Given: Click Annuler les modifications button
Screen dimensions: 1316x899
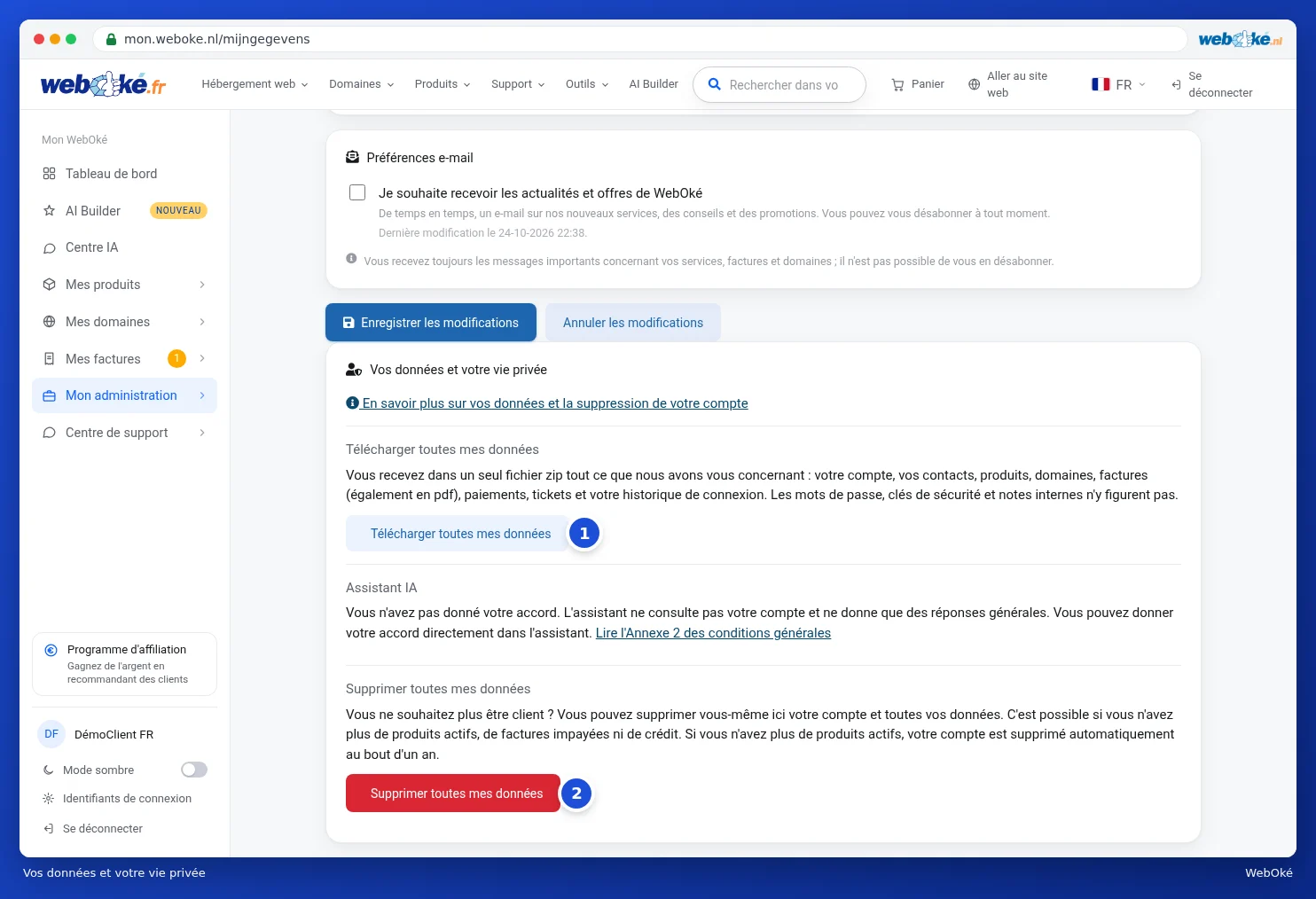Looking at the screenshot, I should pyautogui.click(x=633, y=323).
